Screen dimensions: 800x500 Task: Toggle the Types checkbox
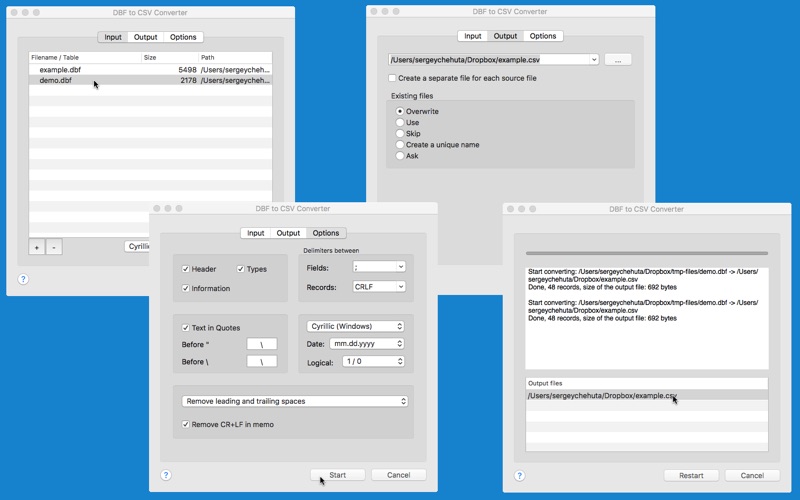click(x=241, y=269)
